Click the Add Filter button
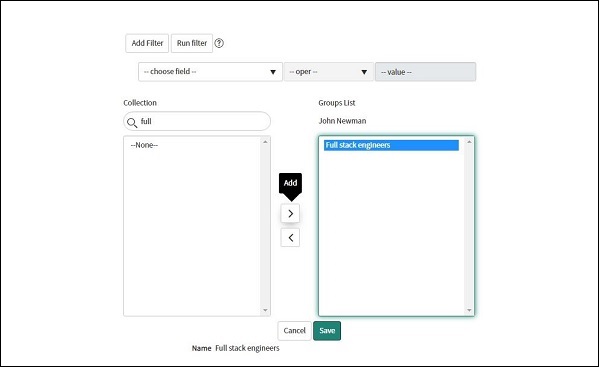Viewport: 600px width, 367px height. click(147, 43)
